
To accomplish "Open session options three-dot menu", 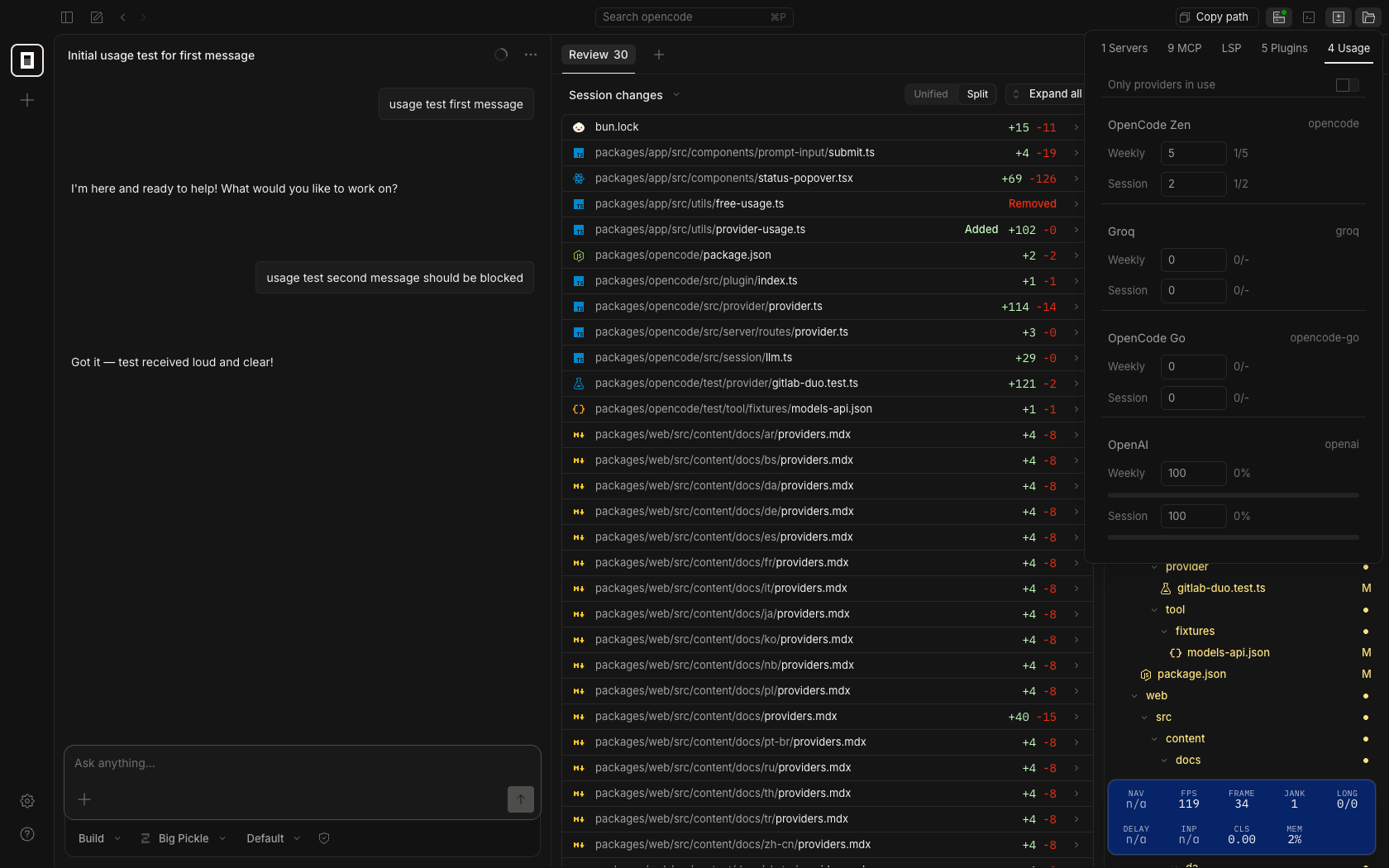I will (531, 55).
